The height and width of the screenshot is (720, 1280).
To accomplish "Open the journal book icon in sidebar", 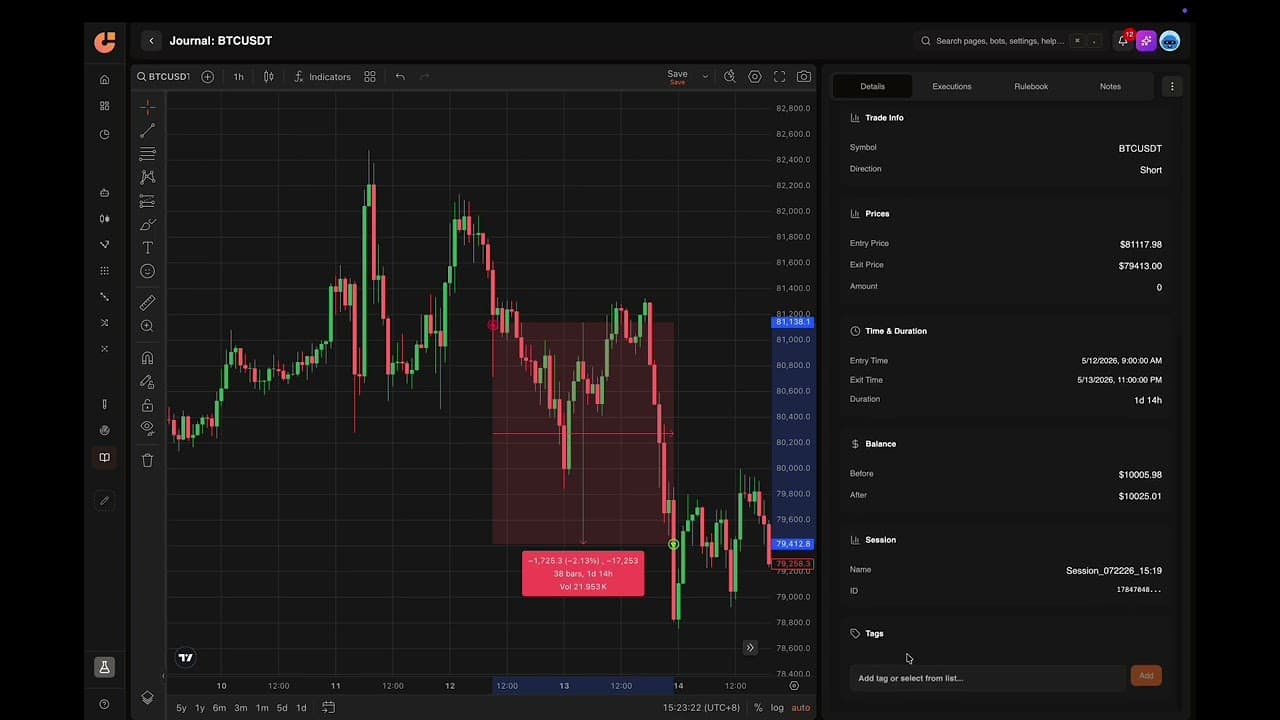I will point(105,457).
